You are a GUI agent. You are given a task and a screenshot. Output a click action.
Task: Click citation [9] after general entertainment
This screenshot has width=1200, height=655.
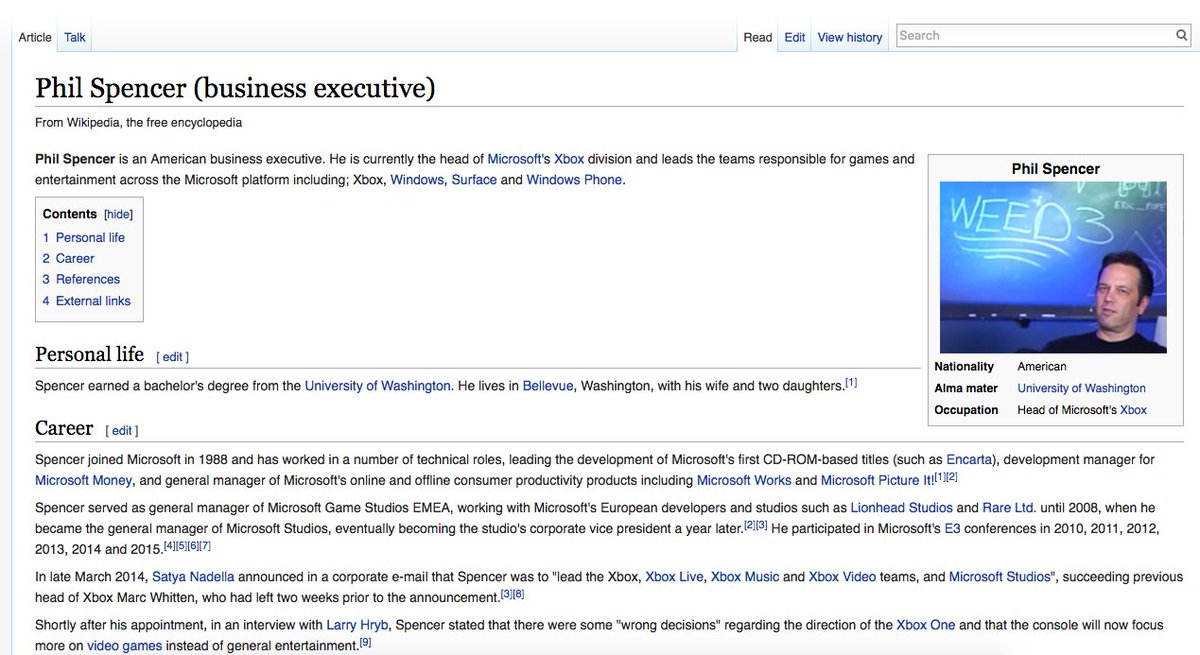pyautogui.click(x=365, y=642)
